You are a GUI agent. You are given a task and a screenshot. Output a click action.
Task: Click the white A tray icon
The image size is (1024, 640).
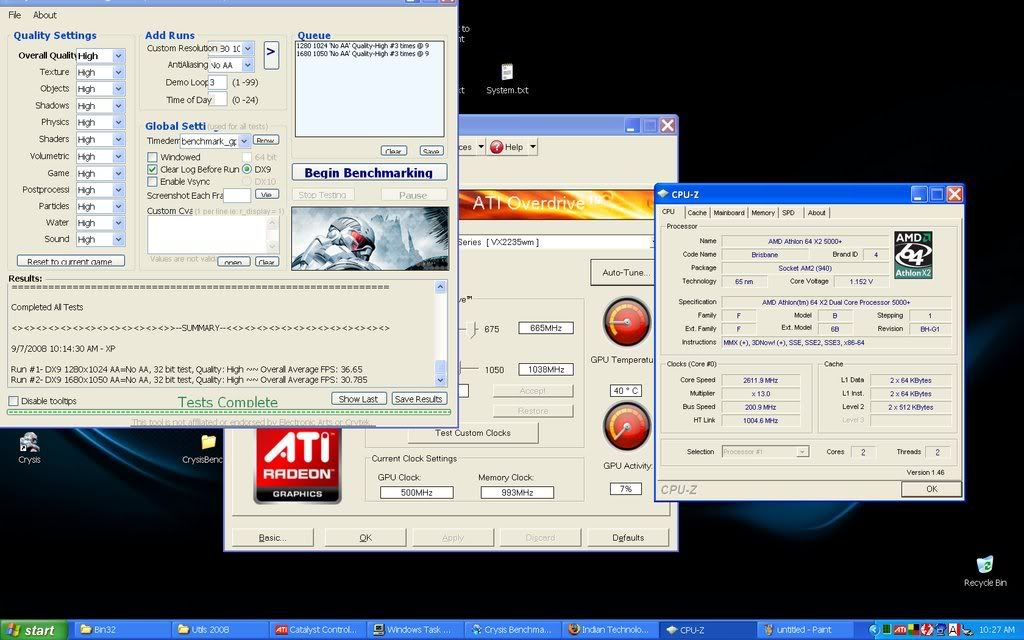pyautogui.click(x=952, y=630)
